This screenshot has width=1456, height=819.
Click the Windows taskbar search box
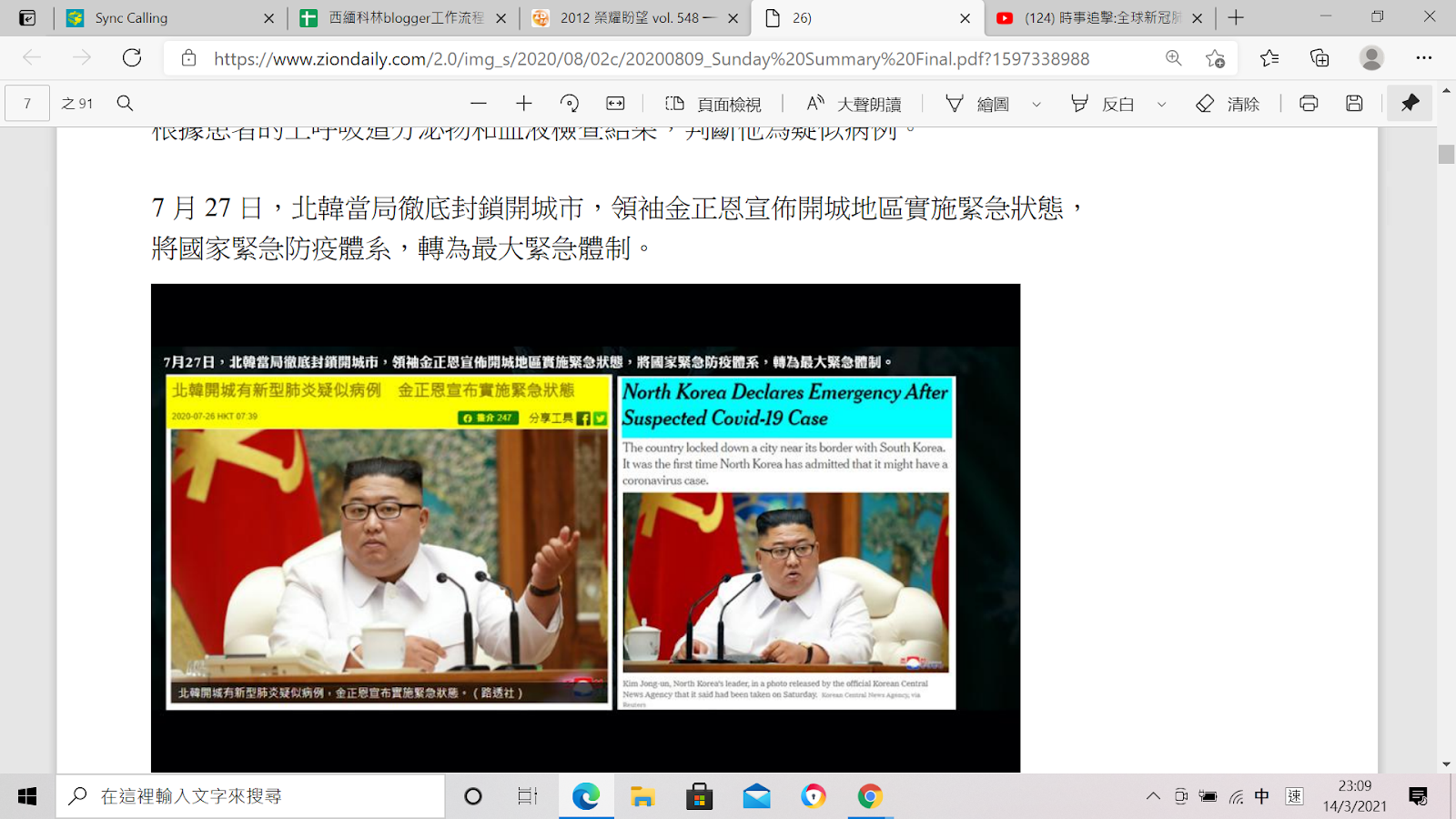pyautogui.click(x=250, y=796)
